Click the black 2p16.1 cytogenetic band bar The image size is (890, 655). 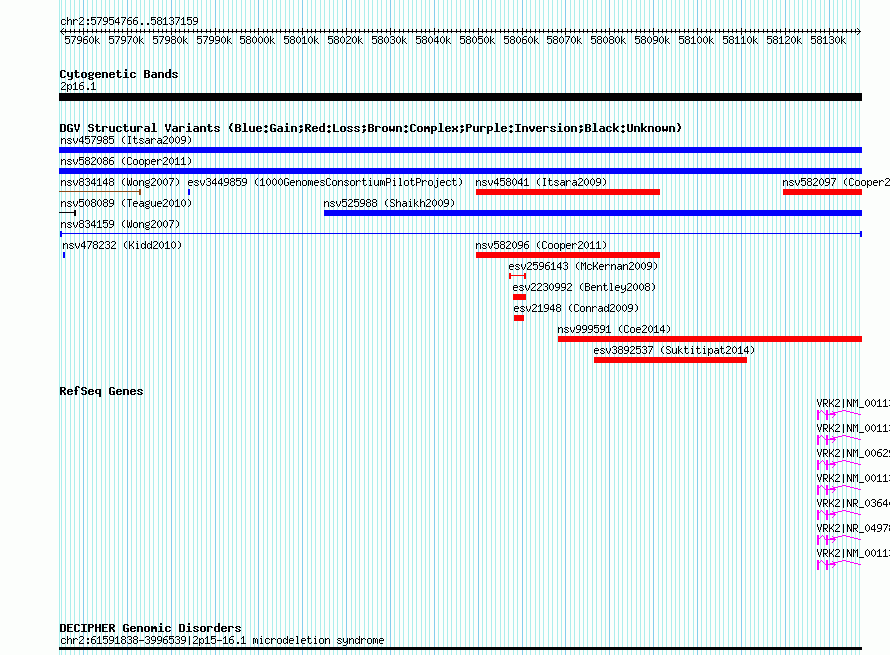coord(460,97)
